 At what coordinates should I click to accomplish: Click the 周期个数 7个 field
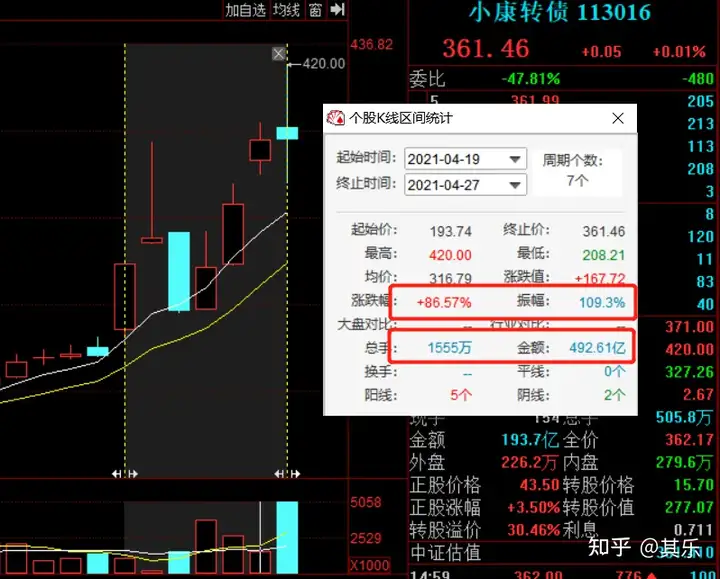tap(577, 172)
